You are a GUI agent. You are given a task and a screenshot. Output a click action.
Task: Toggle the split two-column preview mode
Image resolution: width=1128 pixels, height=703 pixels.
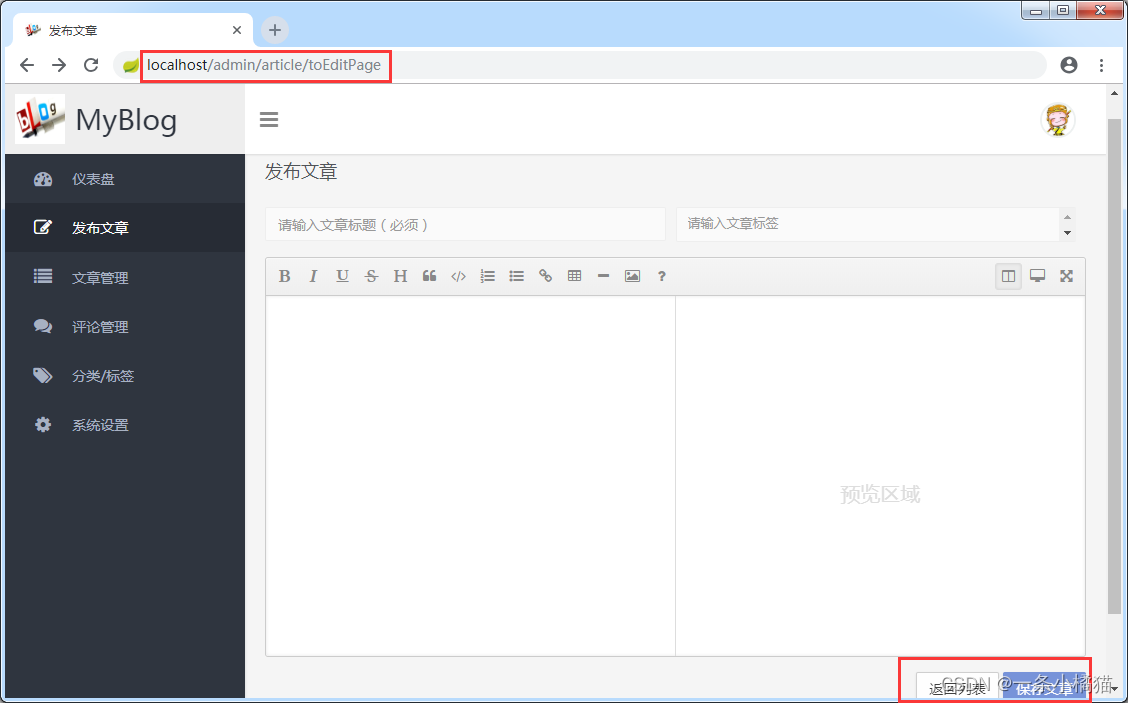pyautogui.click(x=1009, y=276)
